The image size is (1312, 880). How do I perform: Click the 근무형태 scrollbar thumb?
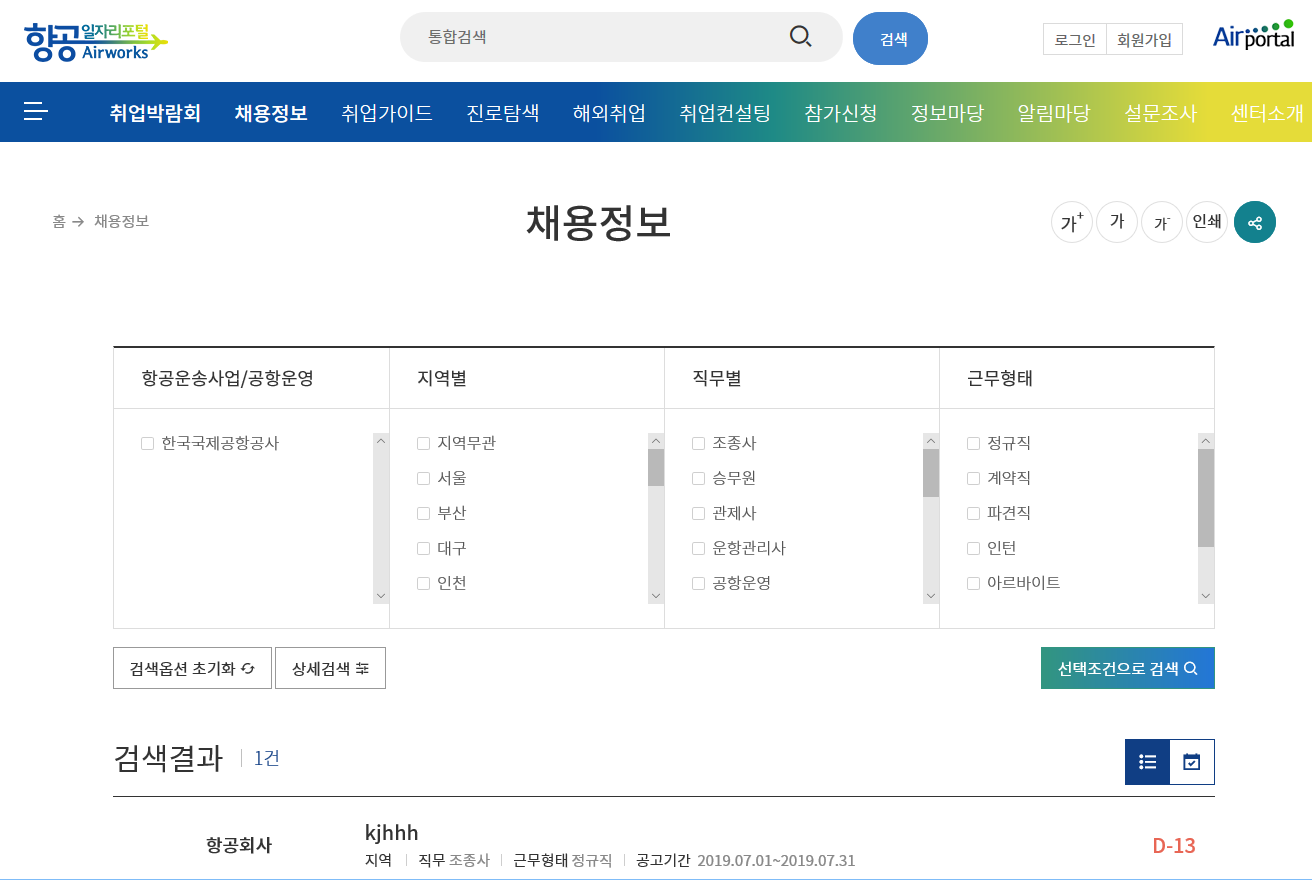click(x=1206, y=498)
